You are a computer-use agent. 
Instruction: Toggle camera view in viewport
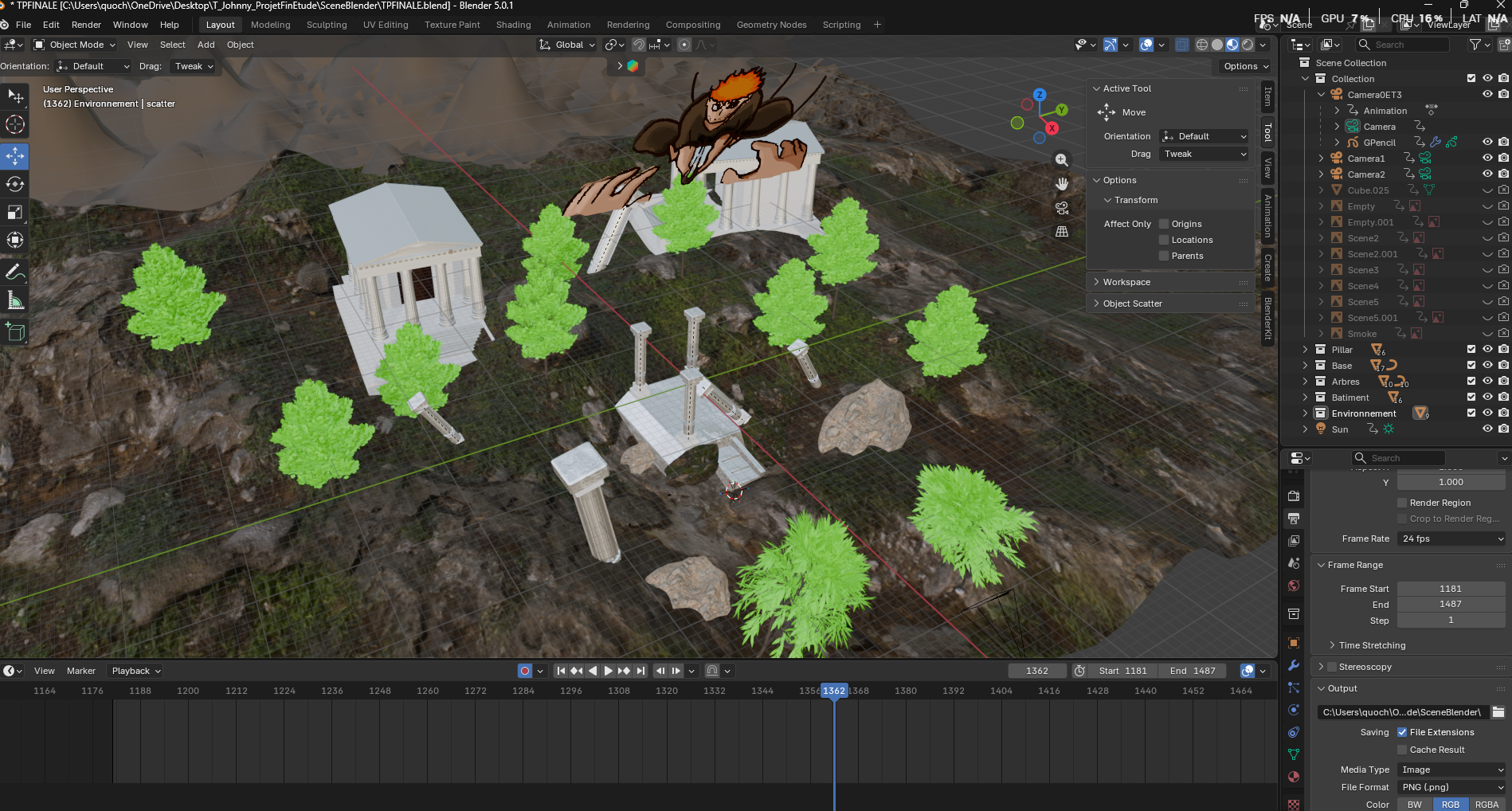pos(1061,208)
